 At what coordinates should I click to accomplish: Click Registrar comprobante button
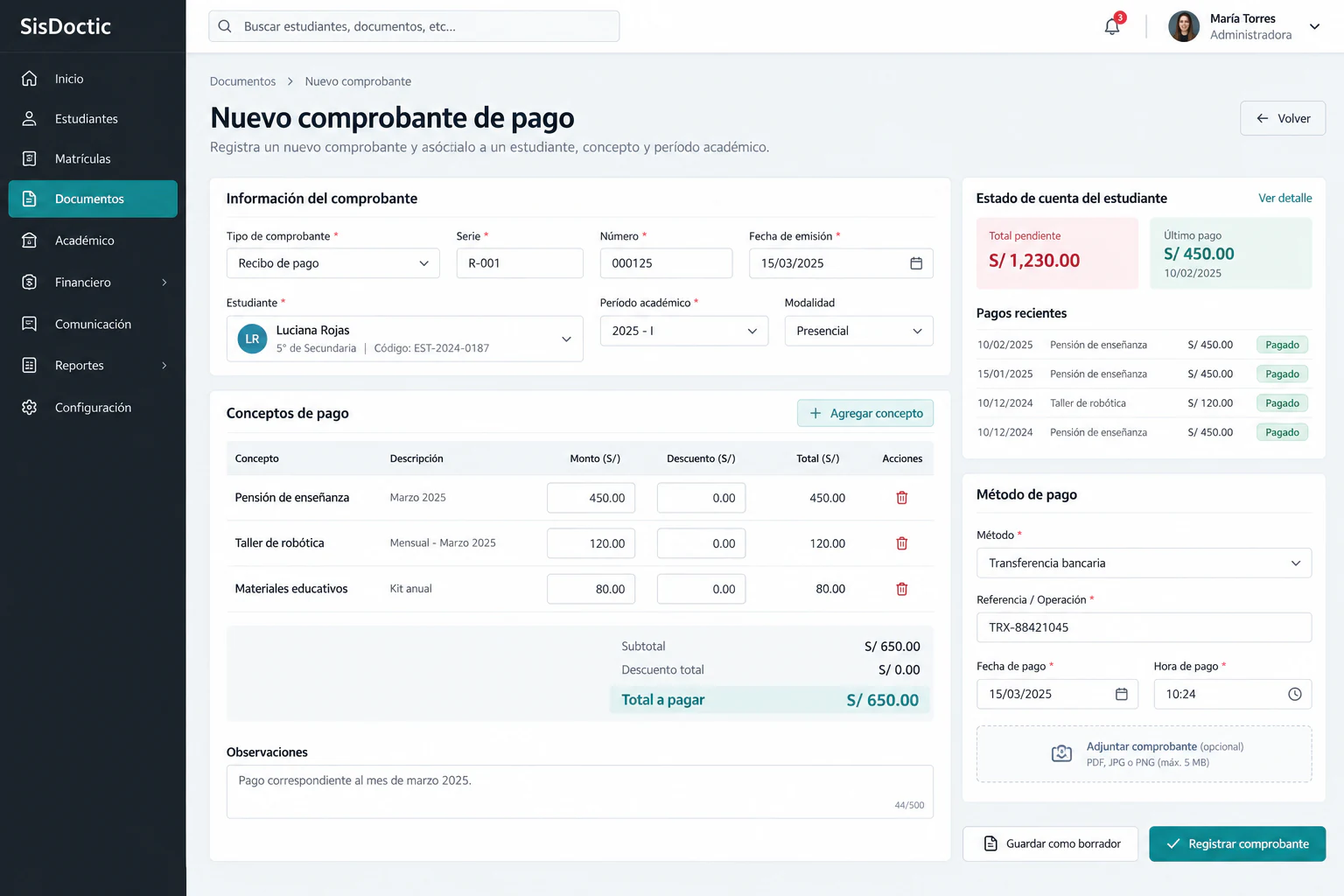coord(1237,843)
